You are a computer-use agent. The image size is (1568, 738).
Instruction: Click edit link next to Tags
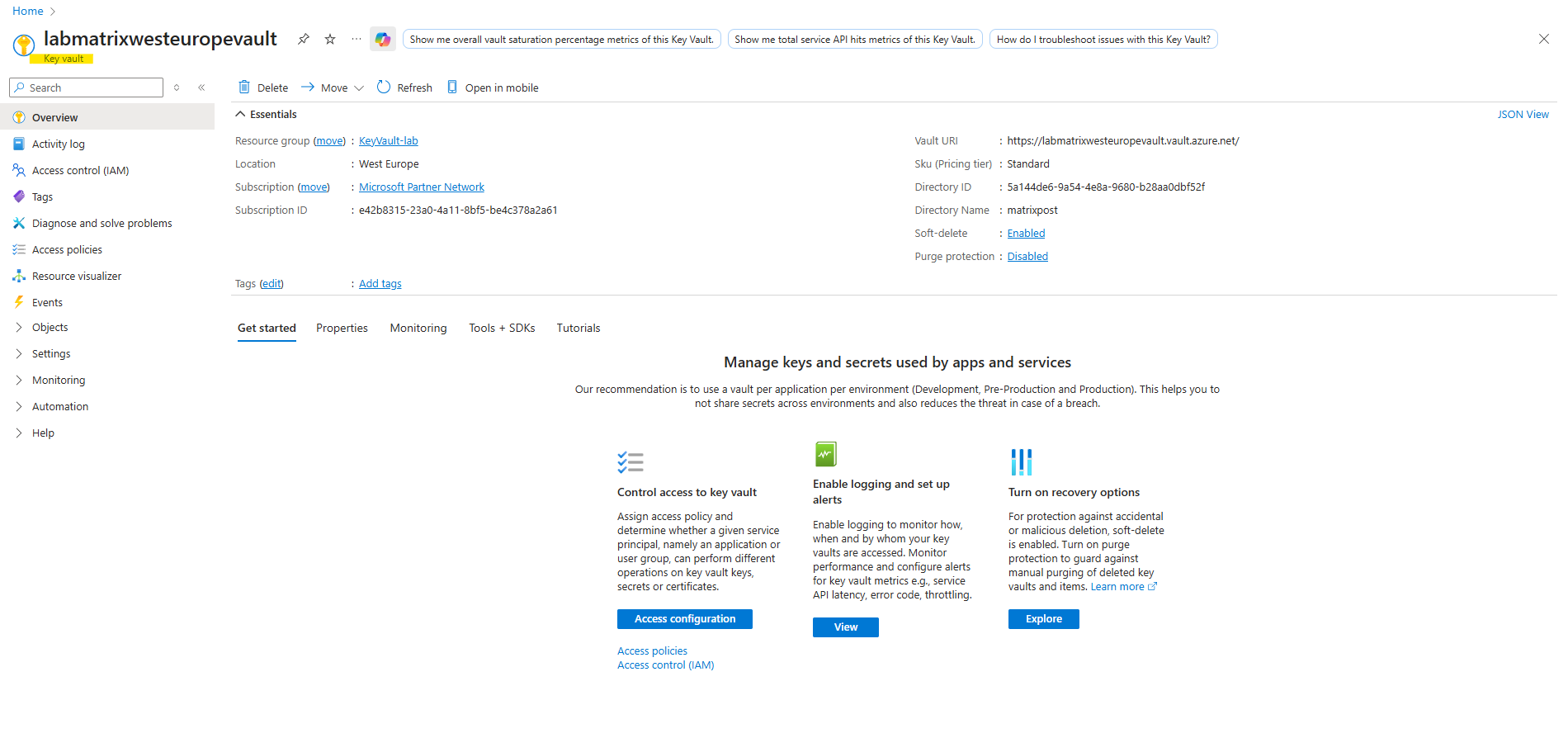272,284
